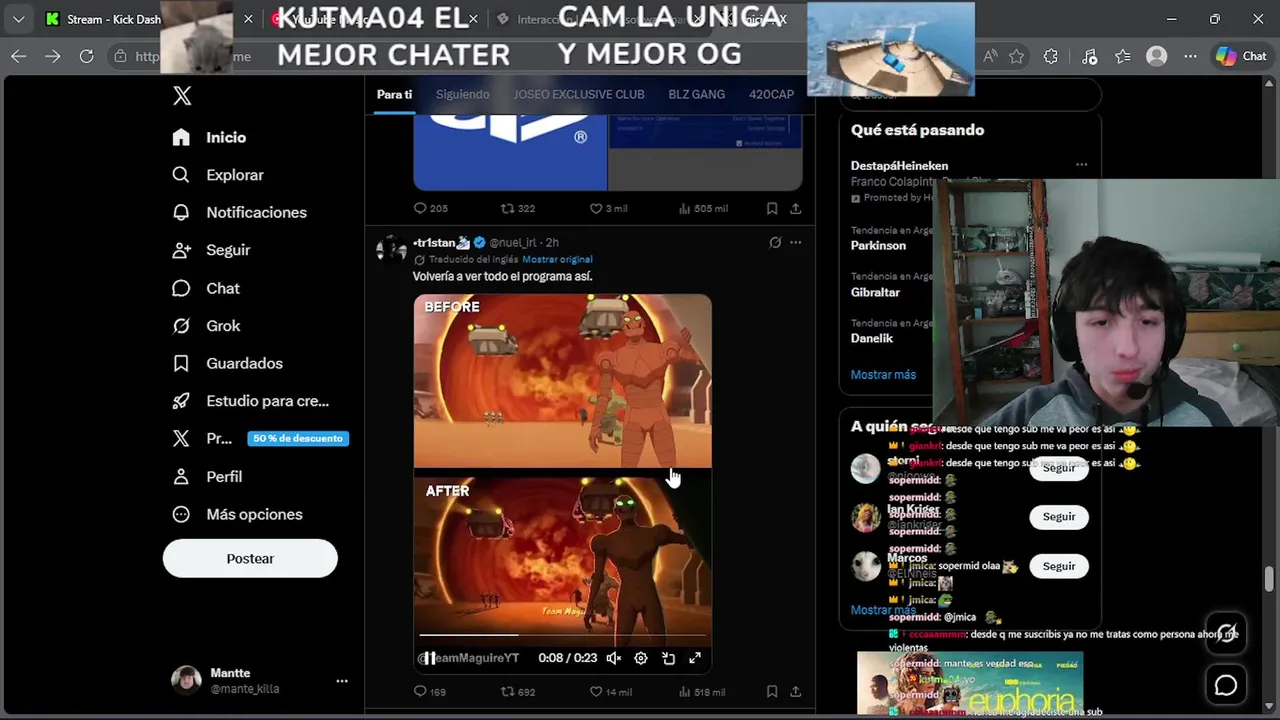Click the video progress bar
1280x720 pixels.
(563, 635)
